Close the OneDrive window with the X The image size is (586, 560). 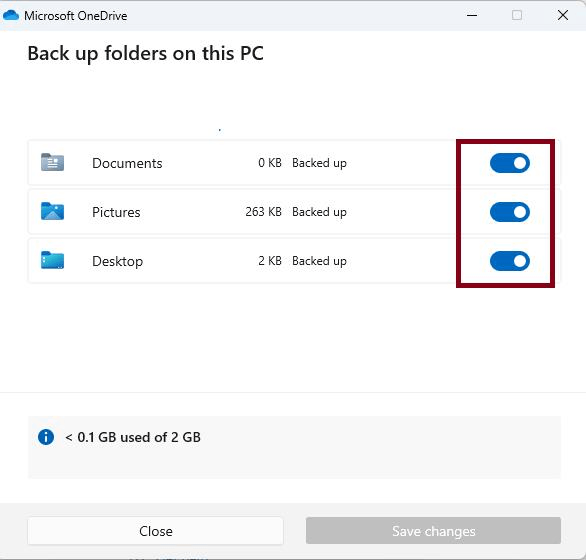(x=563, y=15)
